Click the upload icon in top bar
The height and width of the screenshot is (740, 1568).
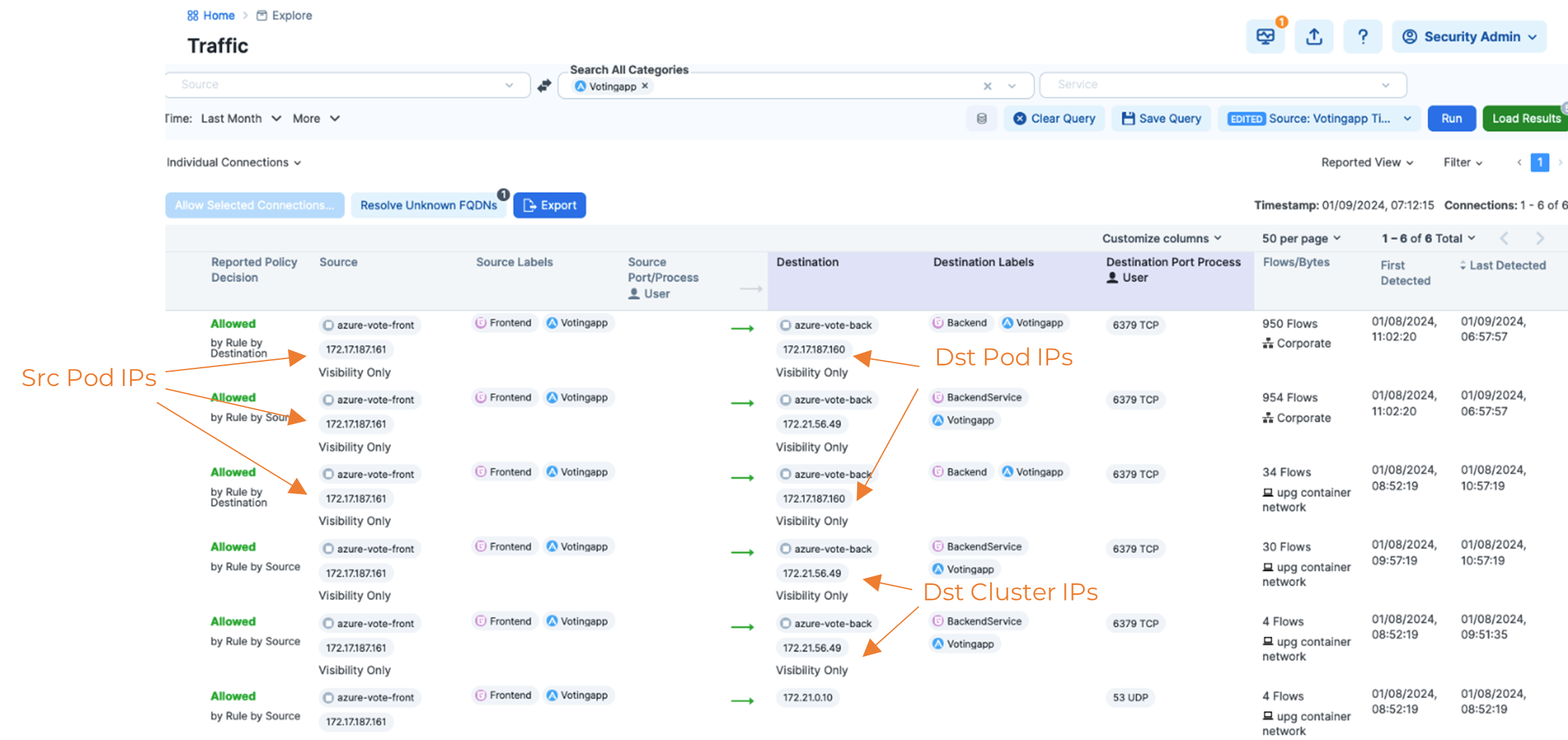1314,37
